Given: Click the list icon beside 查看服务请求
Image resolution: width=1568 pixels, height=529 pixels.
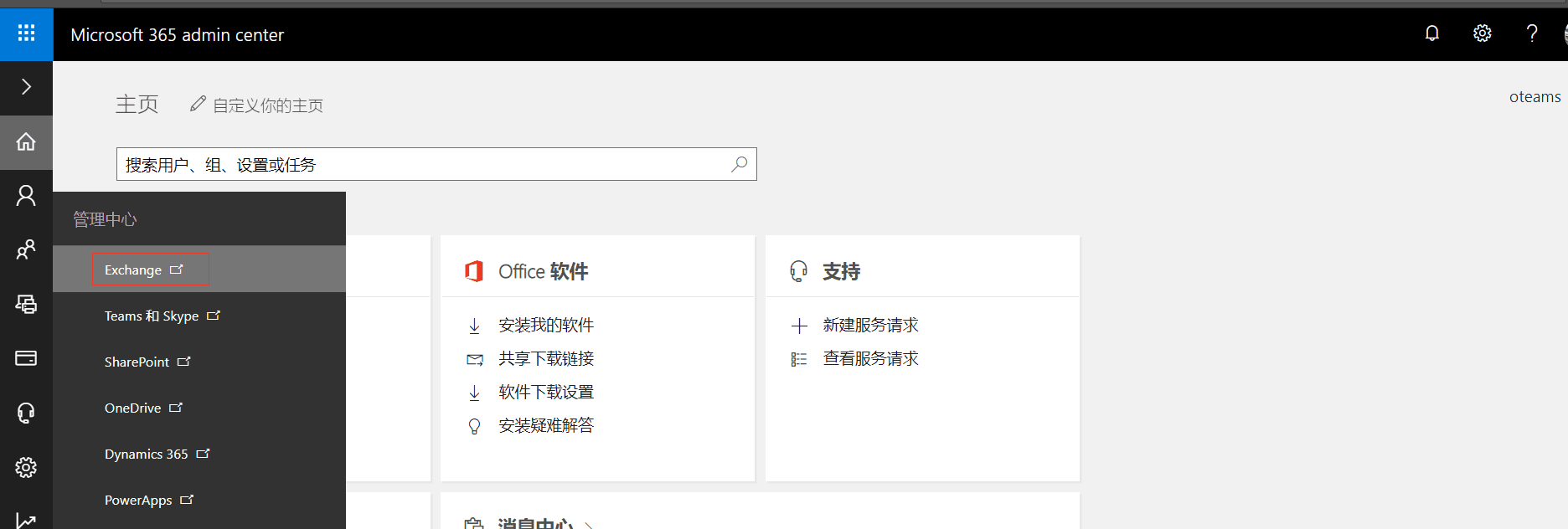Looking at the screenshot, I should pyautogui.click(x=799, y=359).
